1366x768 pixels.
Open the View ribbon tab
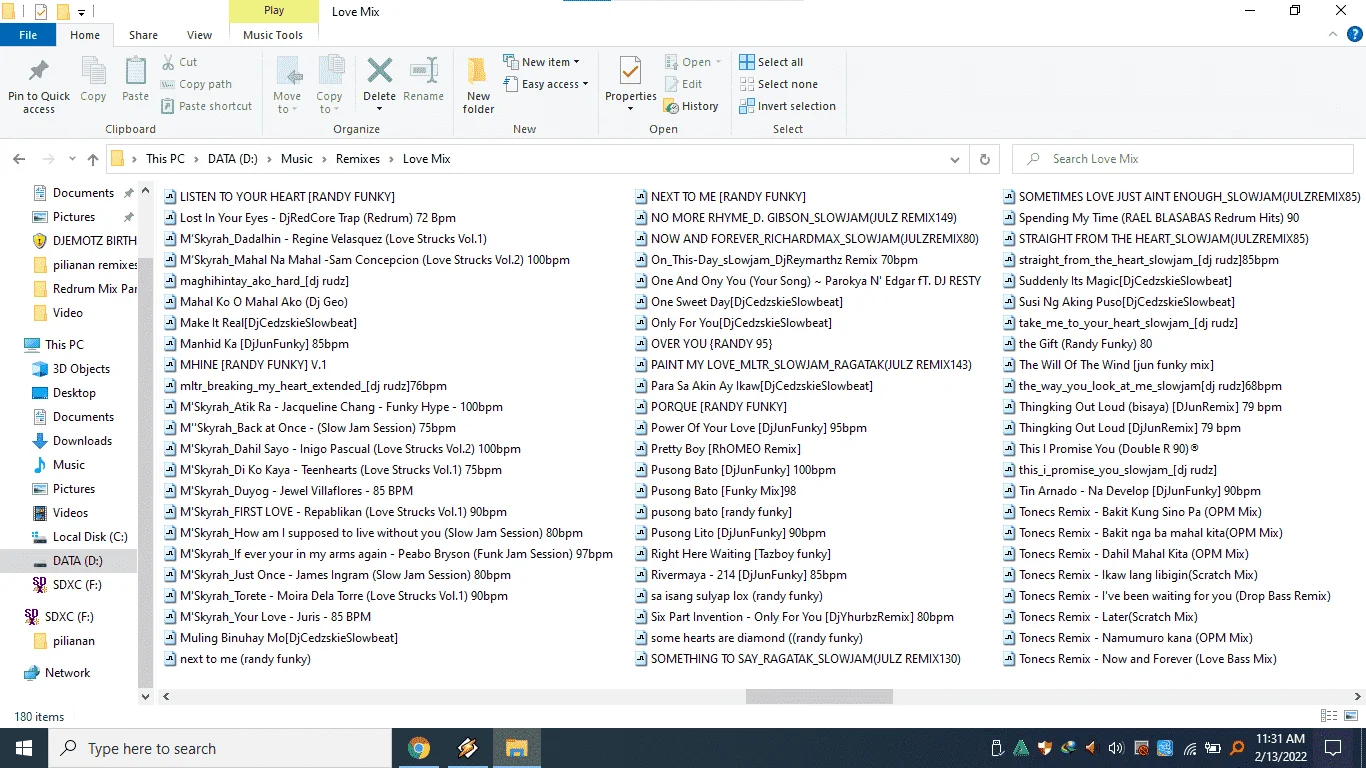pos(199,35)
